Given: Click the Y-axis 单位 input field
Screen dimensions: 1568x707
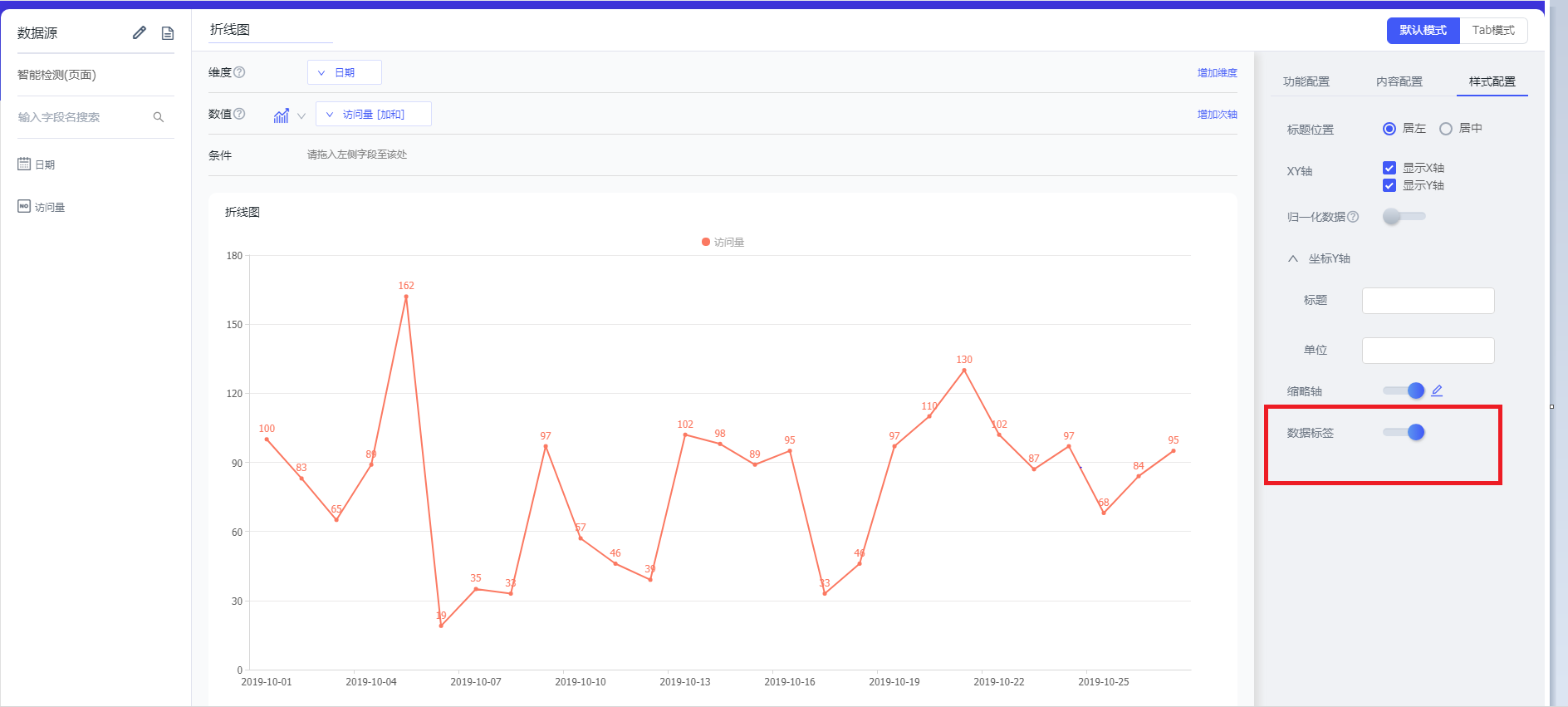Looking at the screenshot, I should [x=1428, y=351].
